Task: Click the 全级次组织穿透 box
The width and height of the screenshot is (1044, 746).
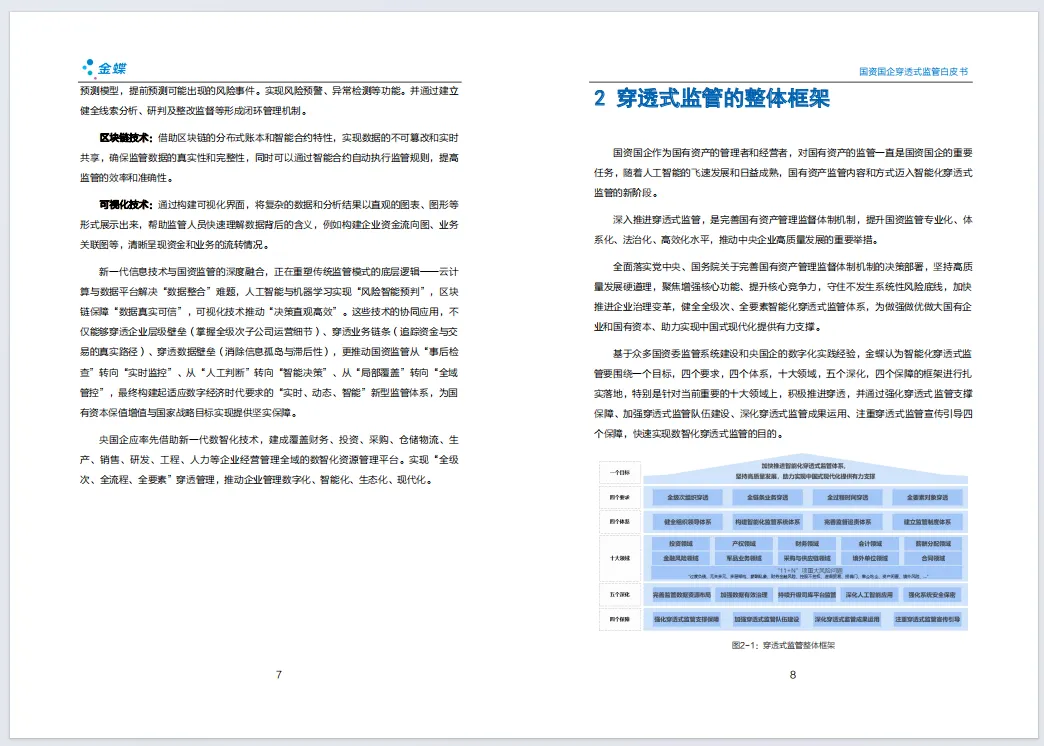Action: point(688,498)
